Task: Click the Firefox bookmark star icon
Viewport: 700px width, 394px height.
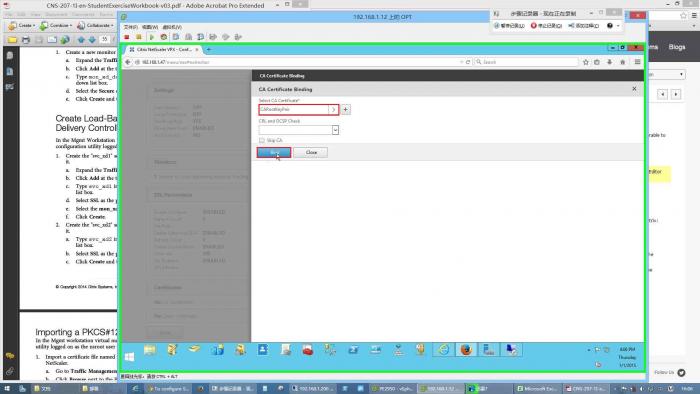Action: [x=586, y=62]
